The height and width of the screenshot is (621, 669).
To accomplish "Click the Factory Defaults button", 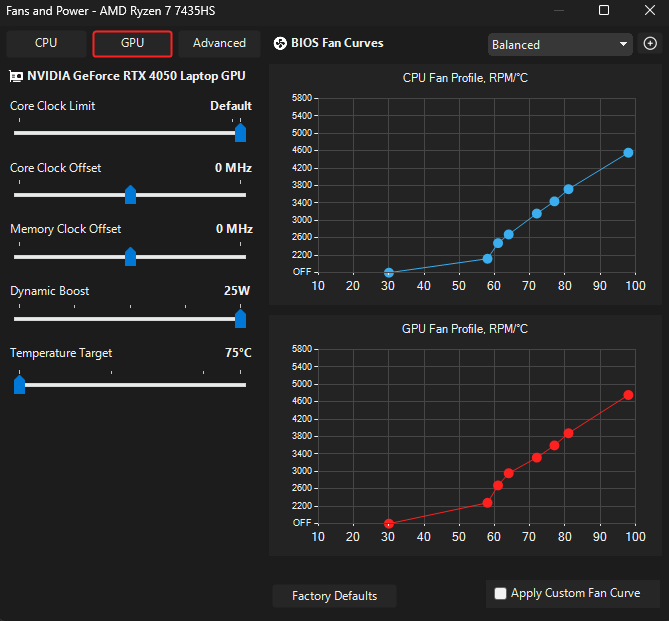I will tap(334, 596).
